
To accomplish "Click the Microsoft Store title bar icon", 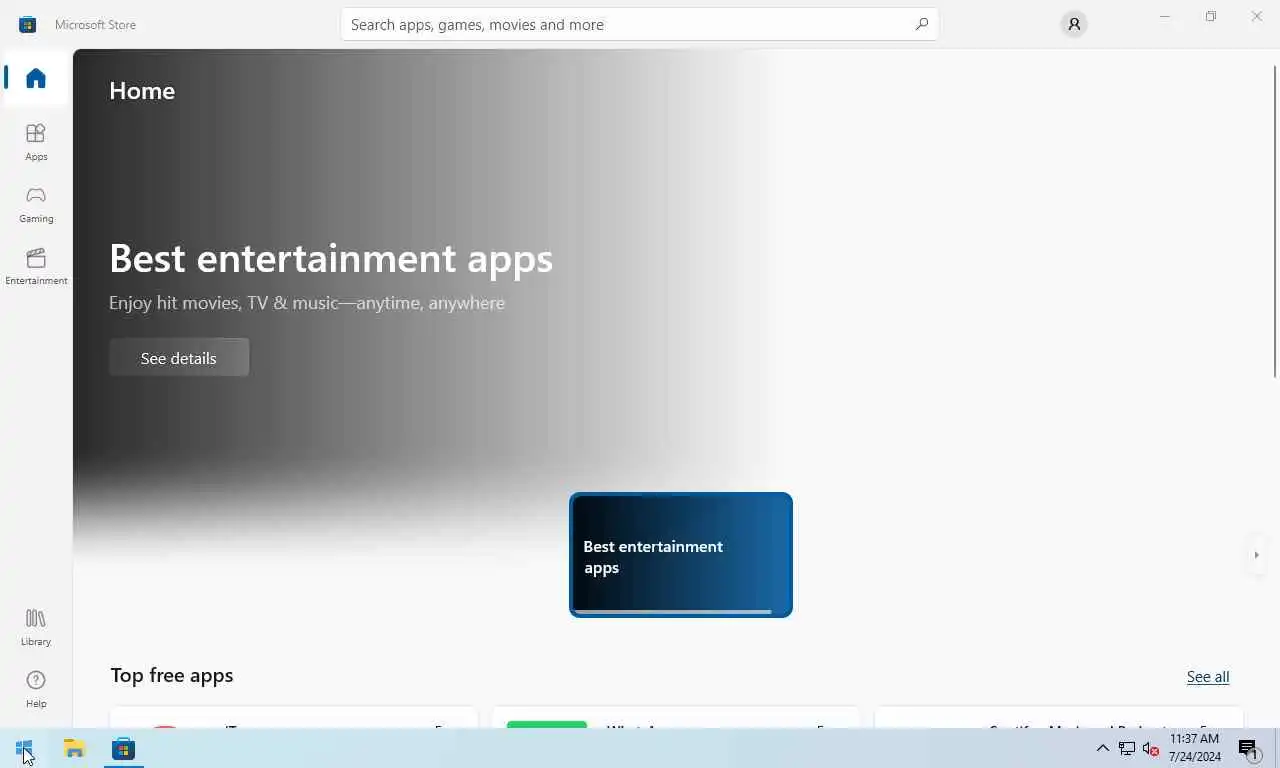I will pos(27,24).
